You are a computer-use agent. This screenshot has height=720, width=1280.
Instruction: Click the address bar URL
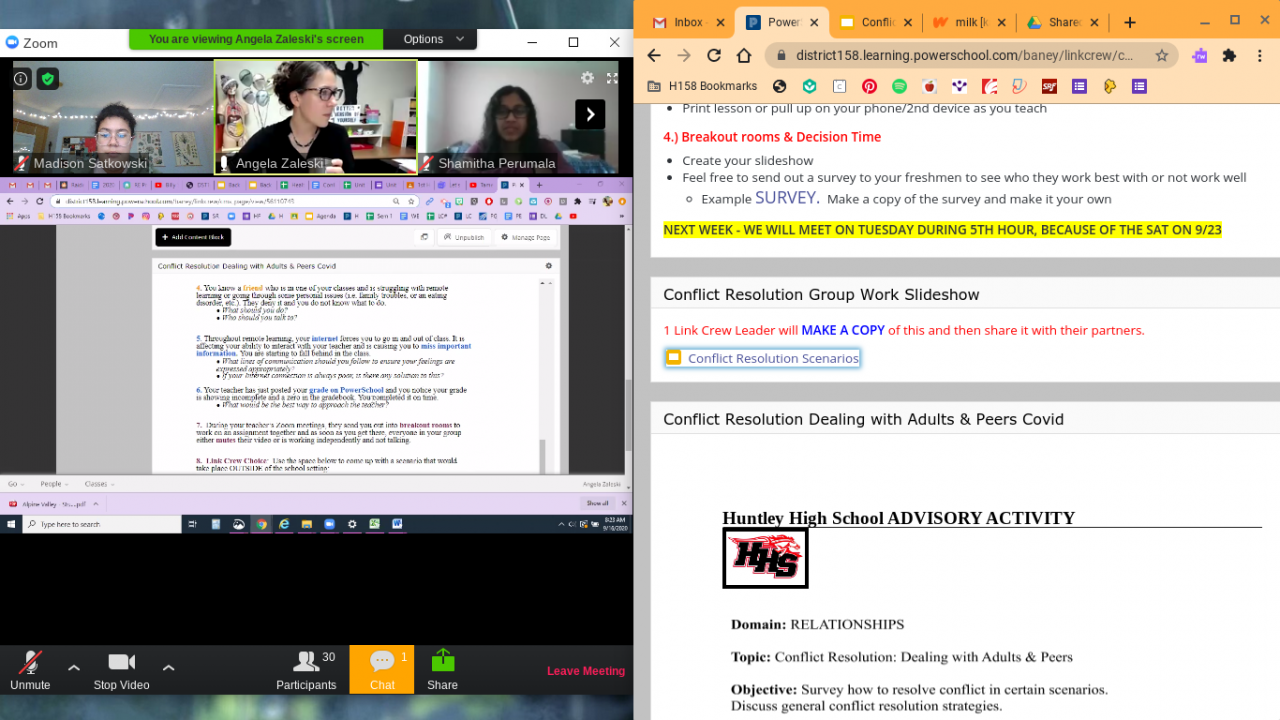click(x=964, y=56)
